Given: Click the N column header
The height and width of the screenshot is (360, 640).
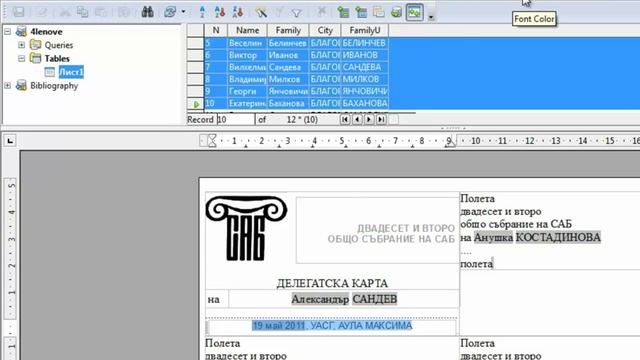Looking at the screenshot, I should tap(216, 30).
